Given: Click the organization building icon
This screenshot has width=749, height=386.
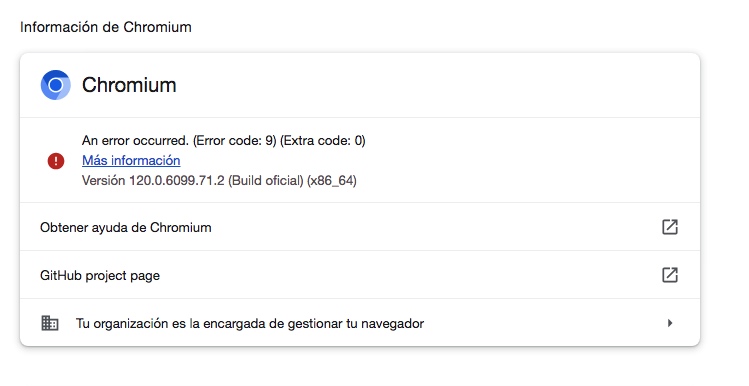Looking at the screenshot, I should point(50,323).
